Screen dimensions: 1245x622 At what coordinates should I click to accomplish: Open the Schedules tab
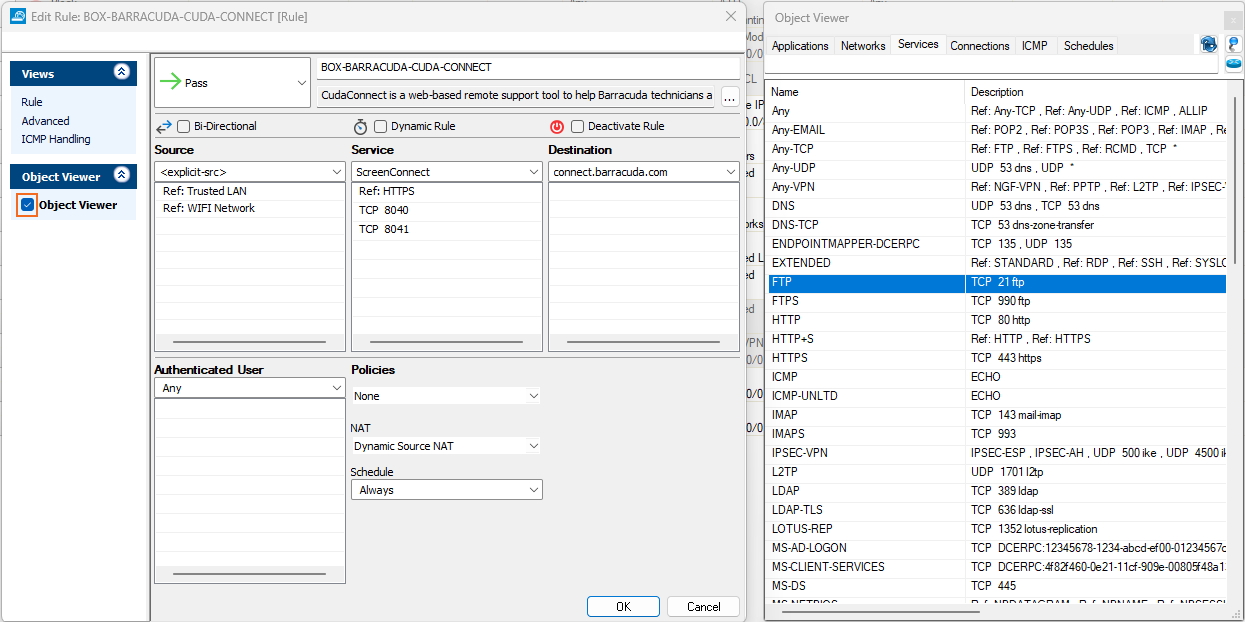click(1088, 46)
